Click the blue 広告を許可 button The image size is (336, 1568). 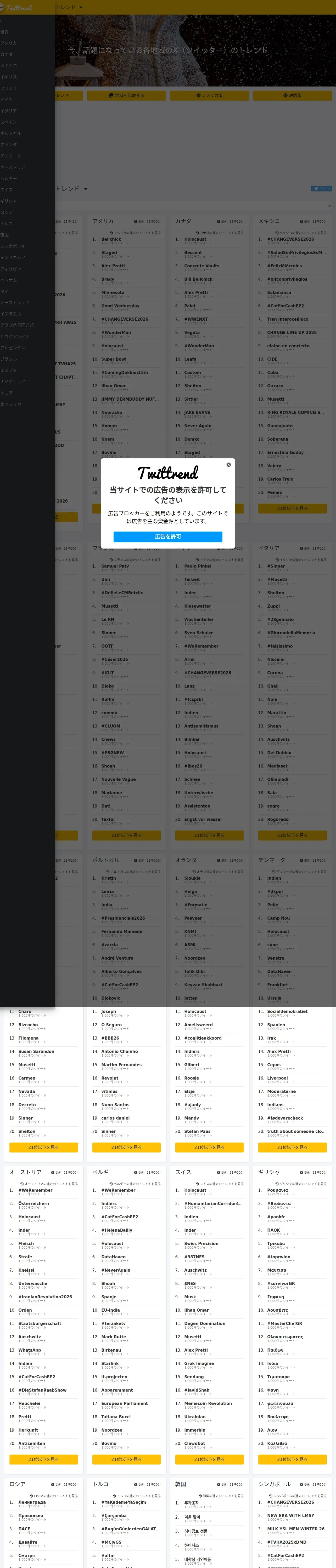168,536
